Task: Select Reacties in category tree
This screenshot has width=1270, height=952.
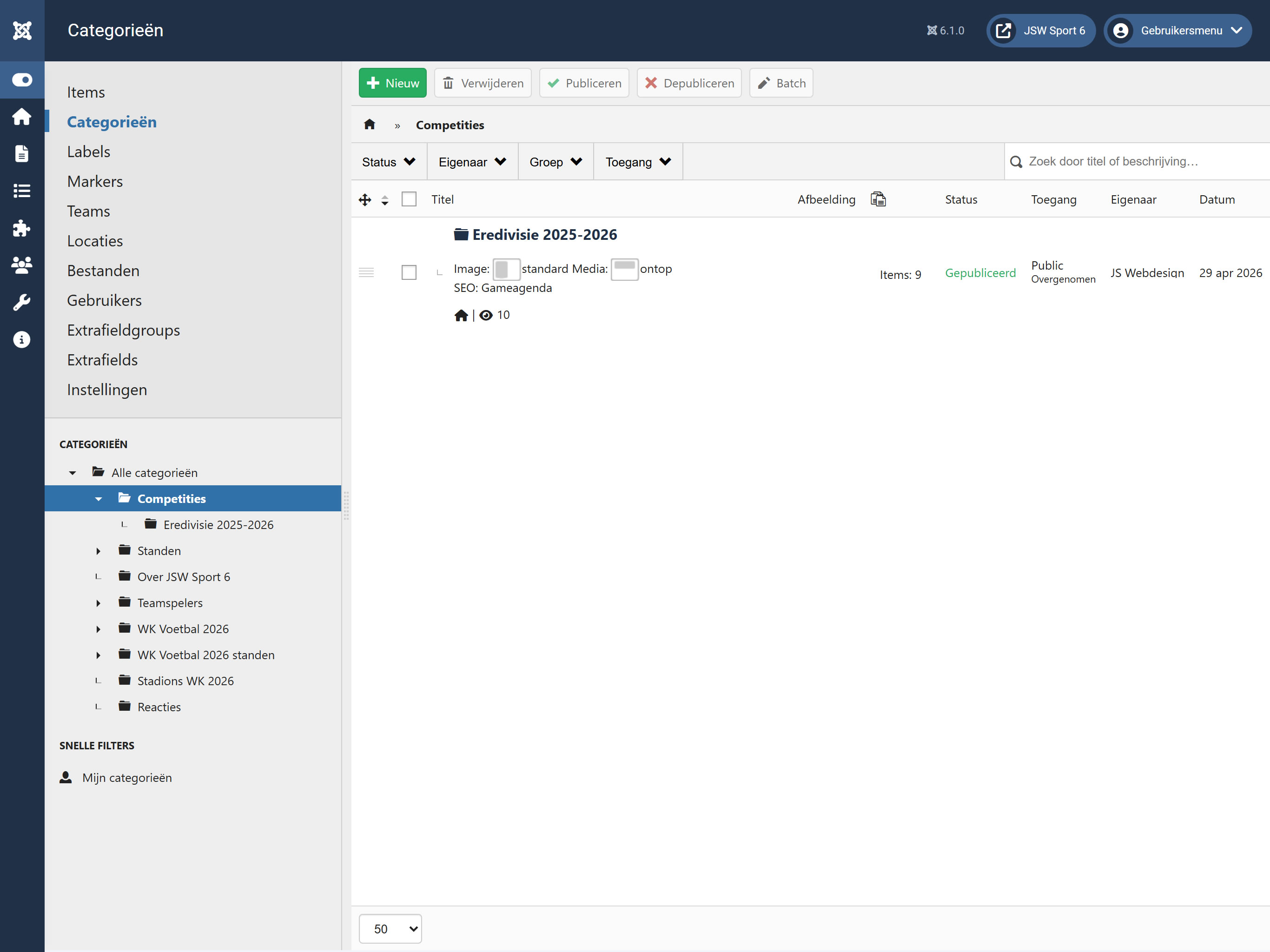Action: pos(159,707)
